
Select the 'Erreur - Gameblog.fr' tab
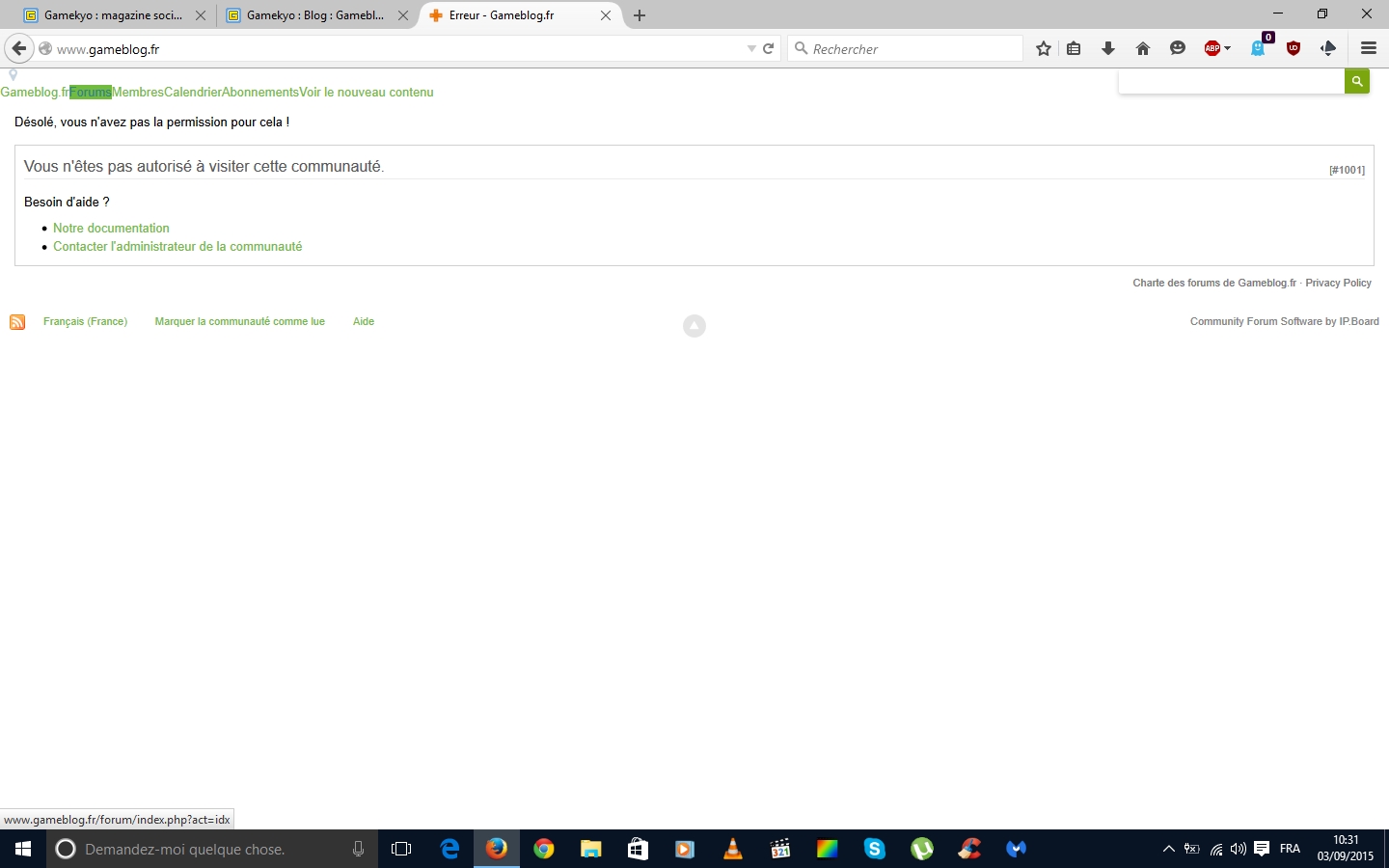pos(521,15)
